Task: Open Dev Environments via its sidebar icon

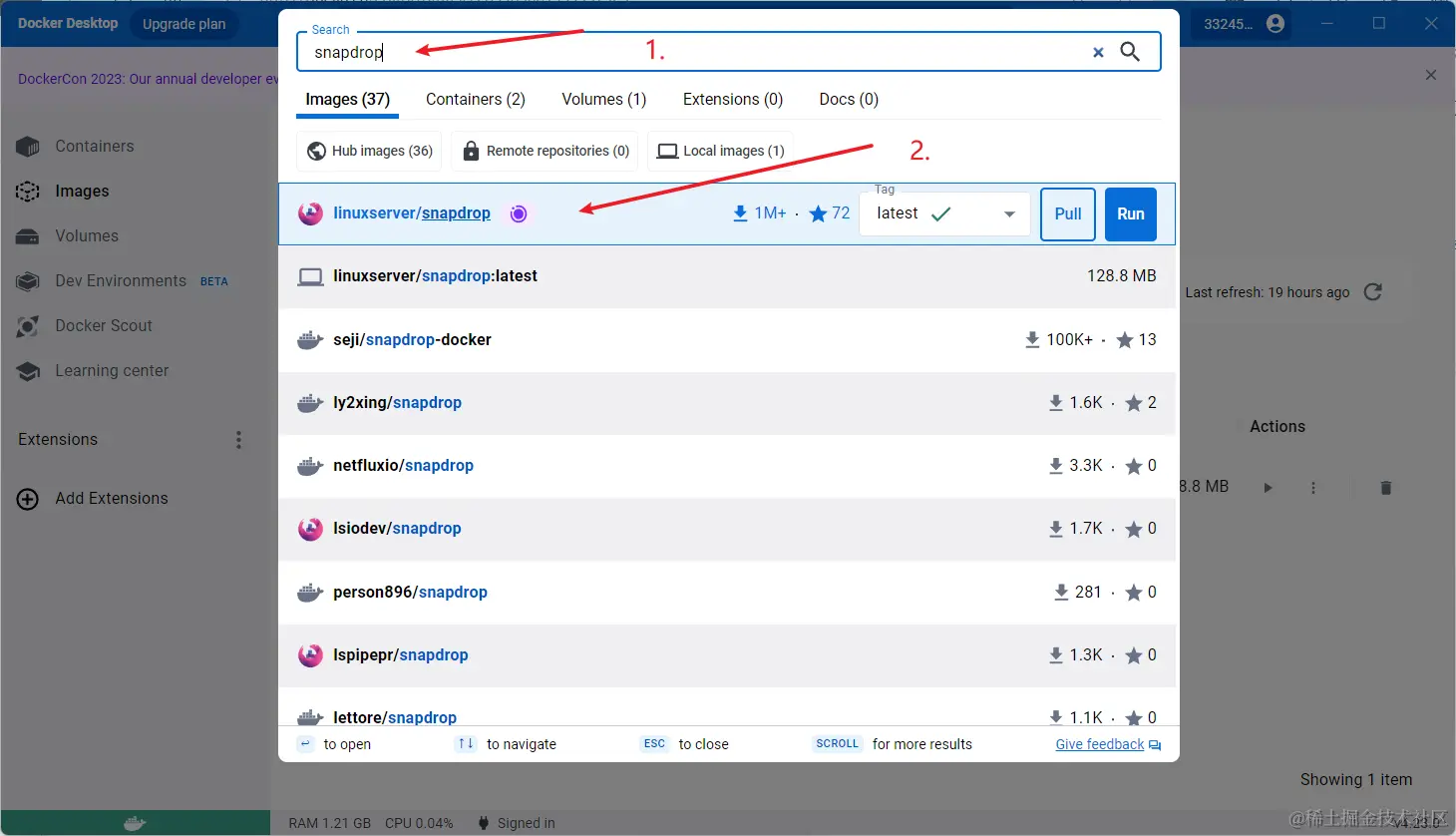Action: pos(28,281)
